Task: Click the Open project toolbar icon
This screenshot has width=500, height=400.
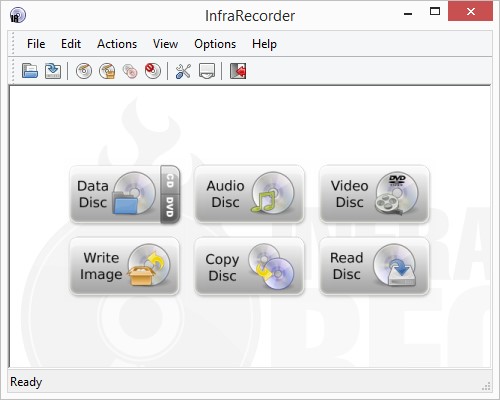Action: point(30,71)
